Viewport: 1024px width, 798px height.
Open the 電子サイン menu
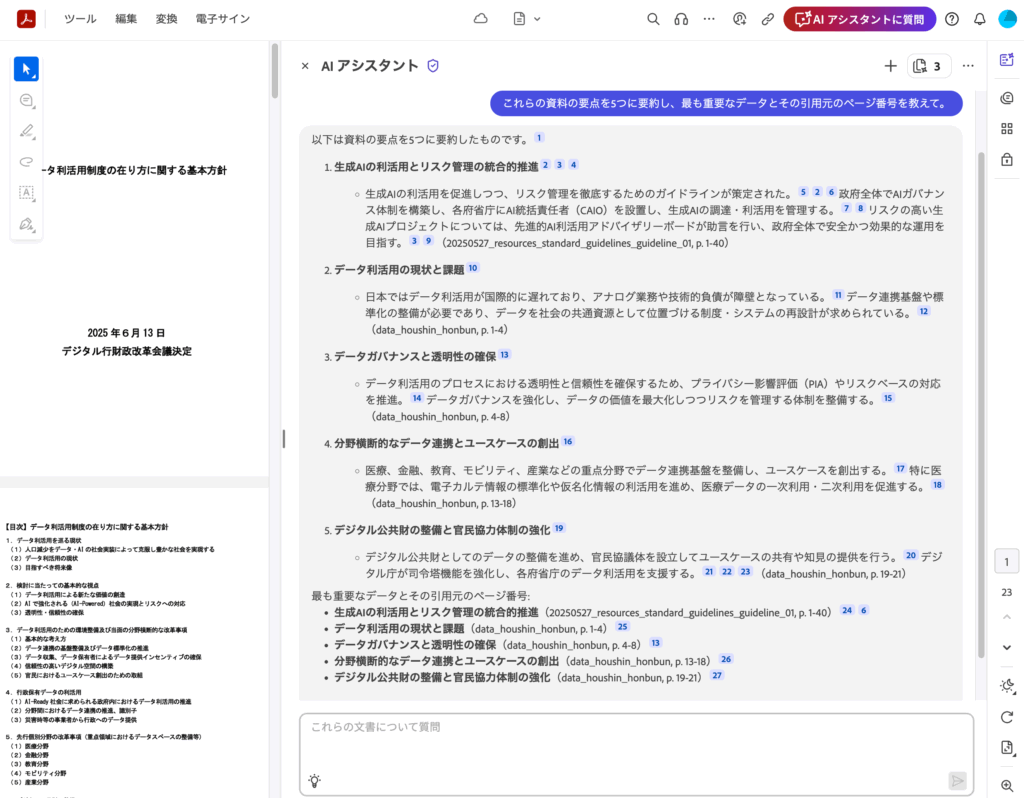(x=222, y=18)
